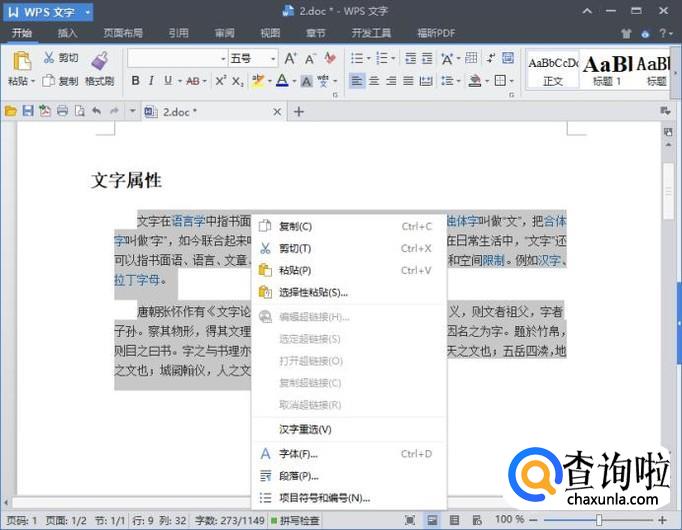Toggle Bold formatting in ribbon
682x530 pixels.
coord(135,81)
